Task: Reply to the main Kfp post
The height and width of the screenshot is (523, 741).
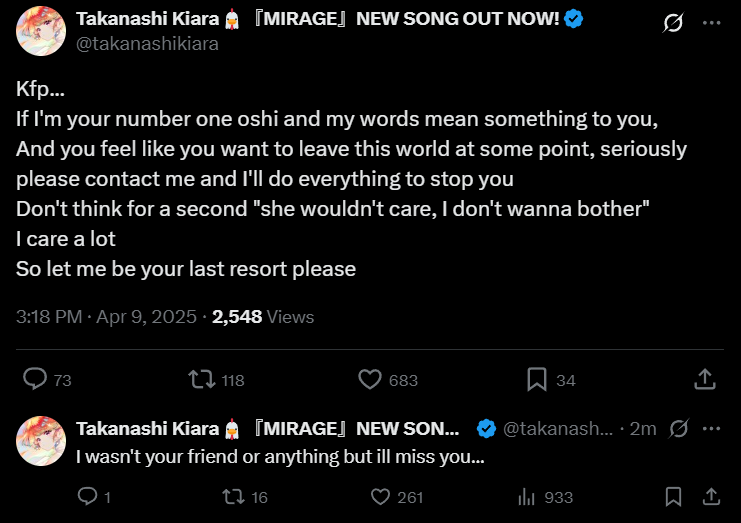Action: [x=36, y=379]
